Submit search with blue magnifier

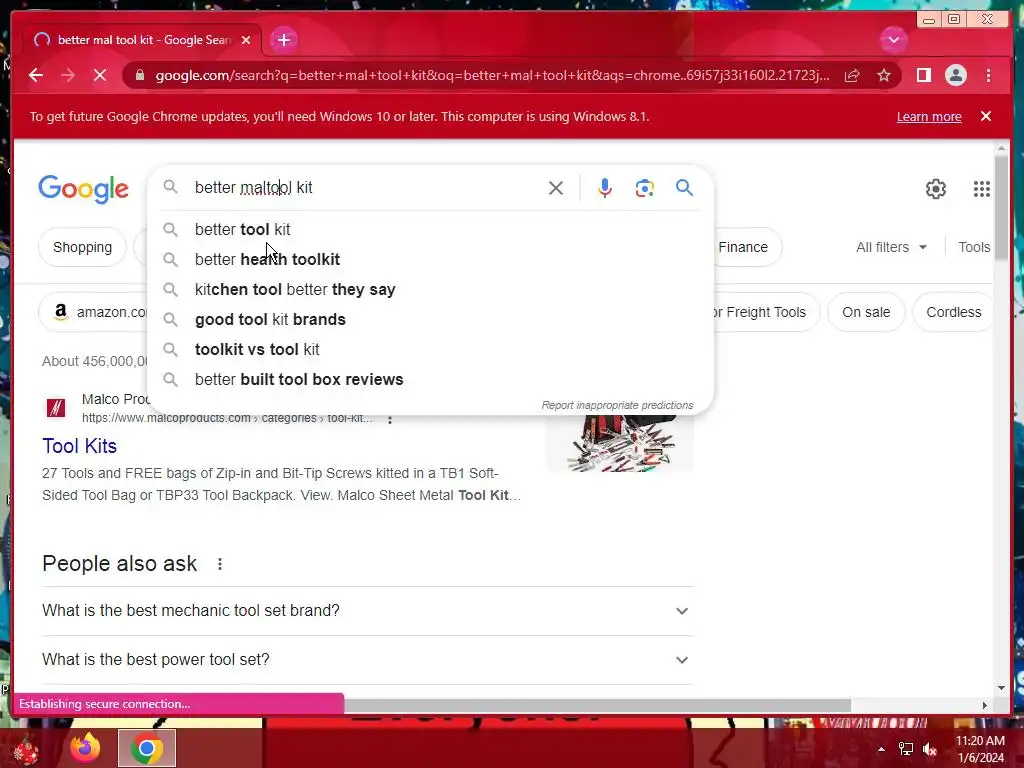point(684,188)
